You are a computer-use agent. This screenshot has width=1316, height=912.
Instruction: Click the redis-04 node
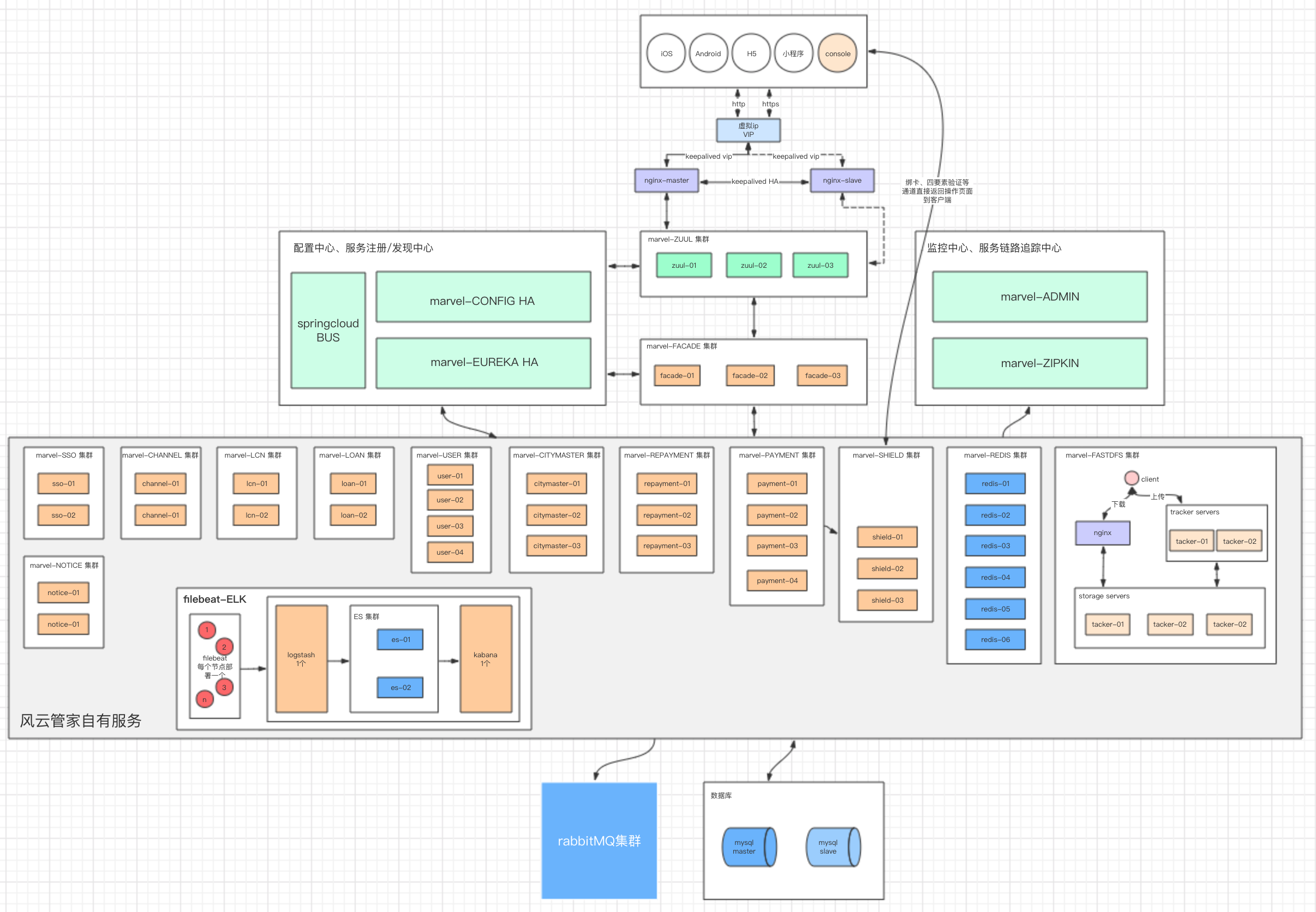pyautogui.click(x=995, y=577)
